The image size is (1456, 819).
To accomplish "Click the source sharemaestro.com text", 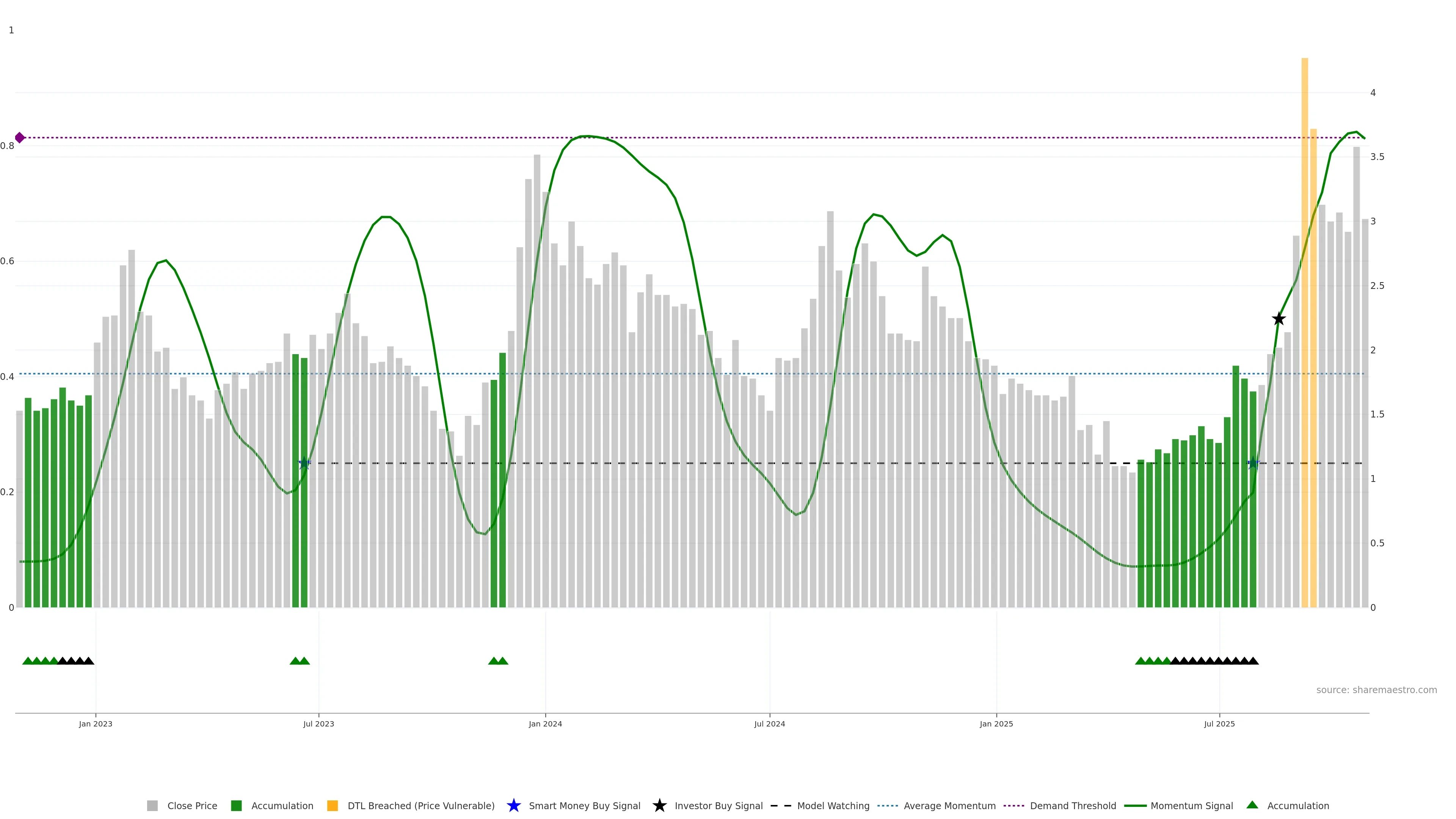I will point(1376,690).
